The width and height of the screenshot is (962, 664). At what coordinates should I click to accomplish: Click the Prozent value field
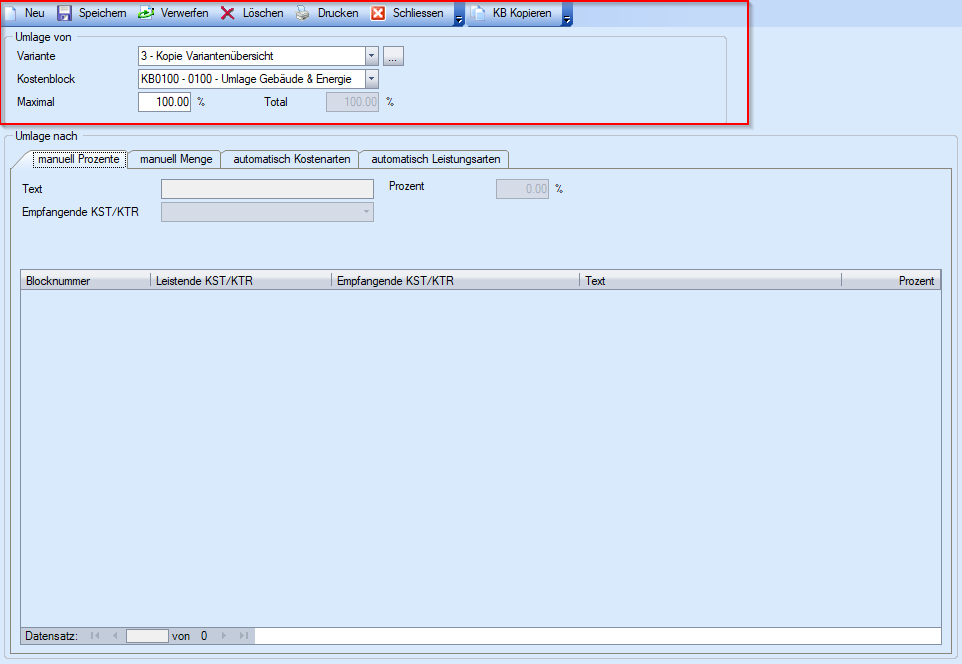[x=522, y=189]
